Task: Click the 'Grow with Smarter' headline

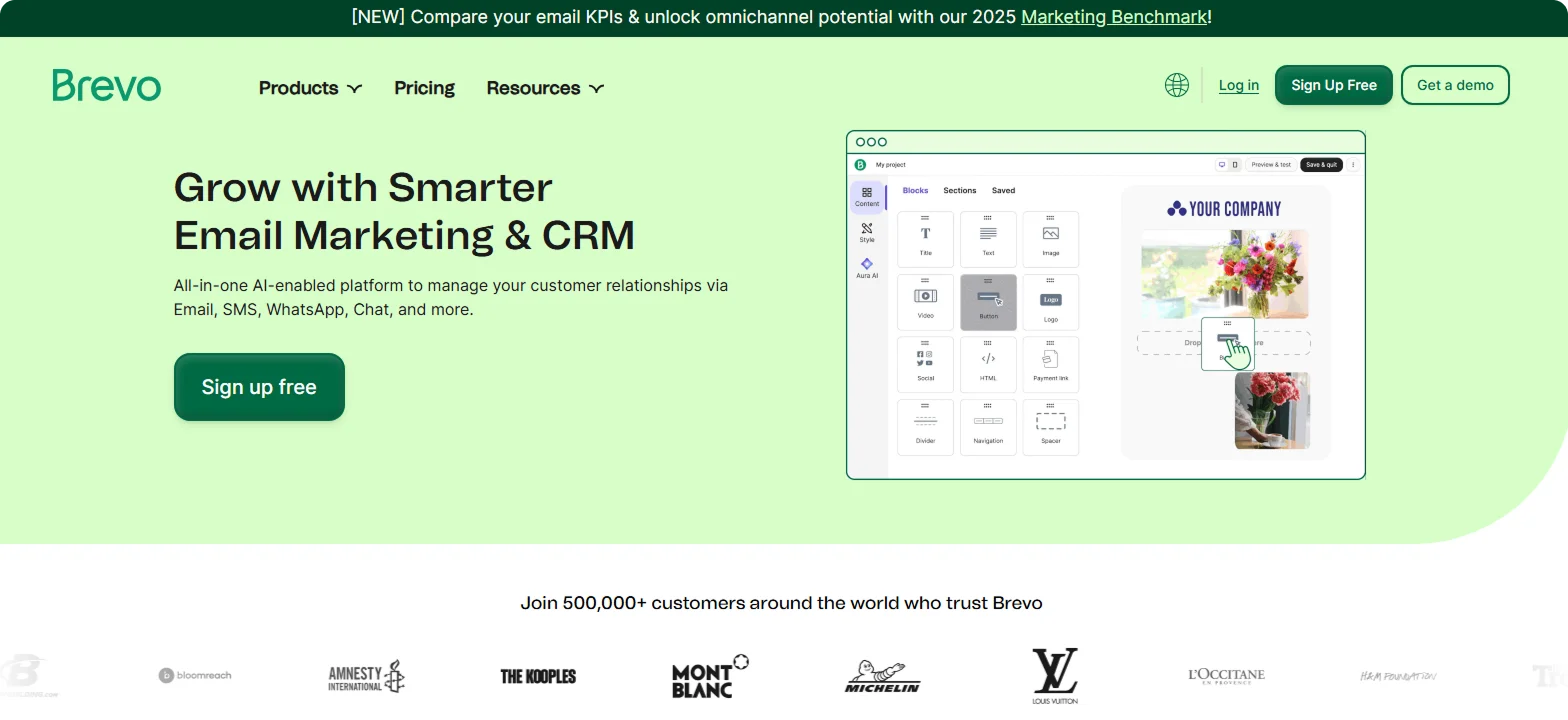Action: point(363,187)
